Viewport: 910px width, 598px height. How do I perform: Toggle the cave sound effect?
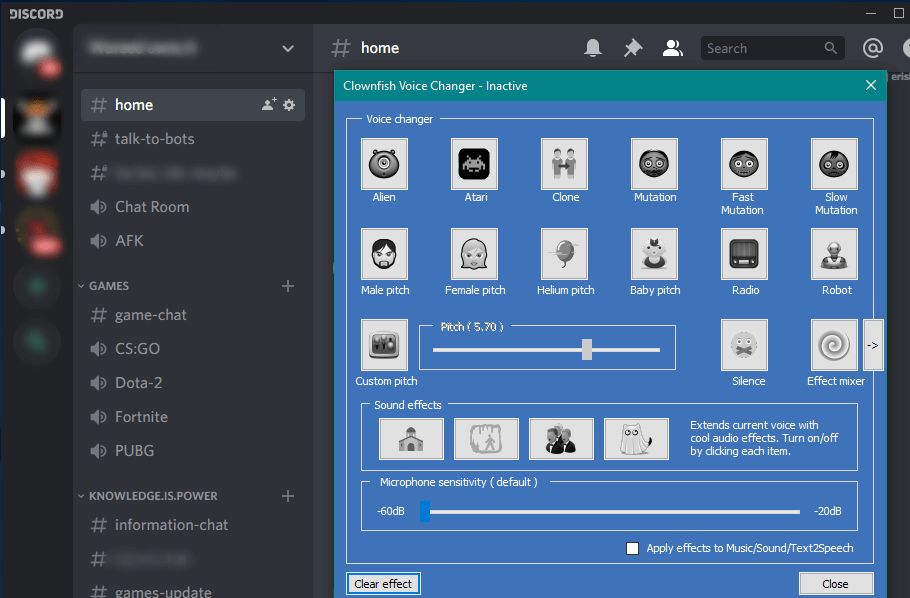[486, 439]
